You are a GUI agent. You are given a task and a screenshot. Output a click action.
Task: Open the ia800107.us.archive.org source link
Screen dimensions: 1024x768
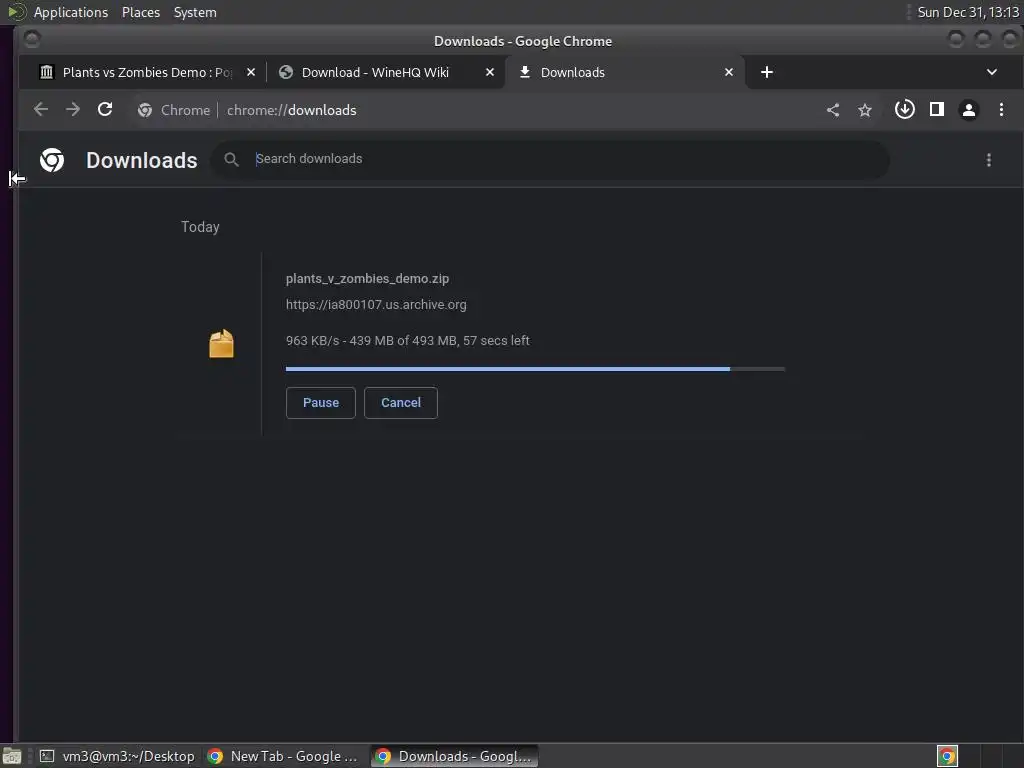(376, 305)
